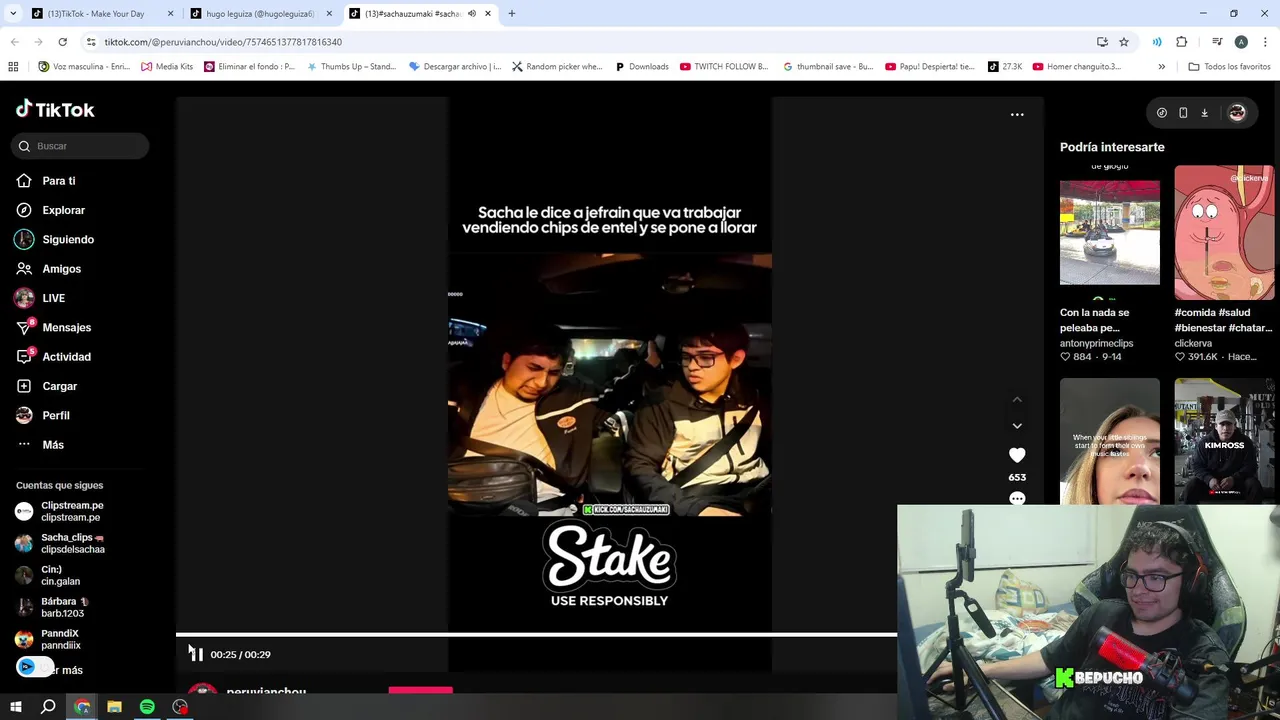The width and height of the screenshot is (1280, 720).
Task: Open Spotify from the taskbar
Action: pyautogui.click(x=147, y=707)
